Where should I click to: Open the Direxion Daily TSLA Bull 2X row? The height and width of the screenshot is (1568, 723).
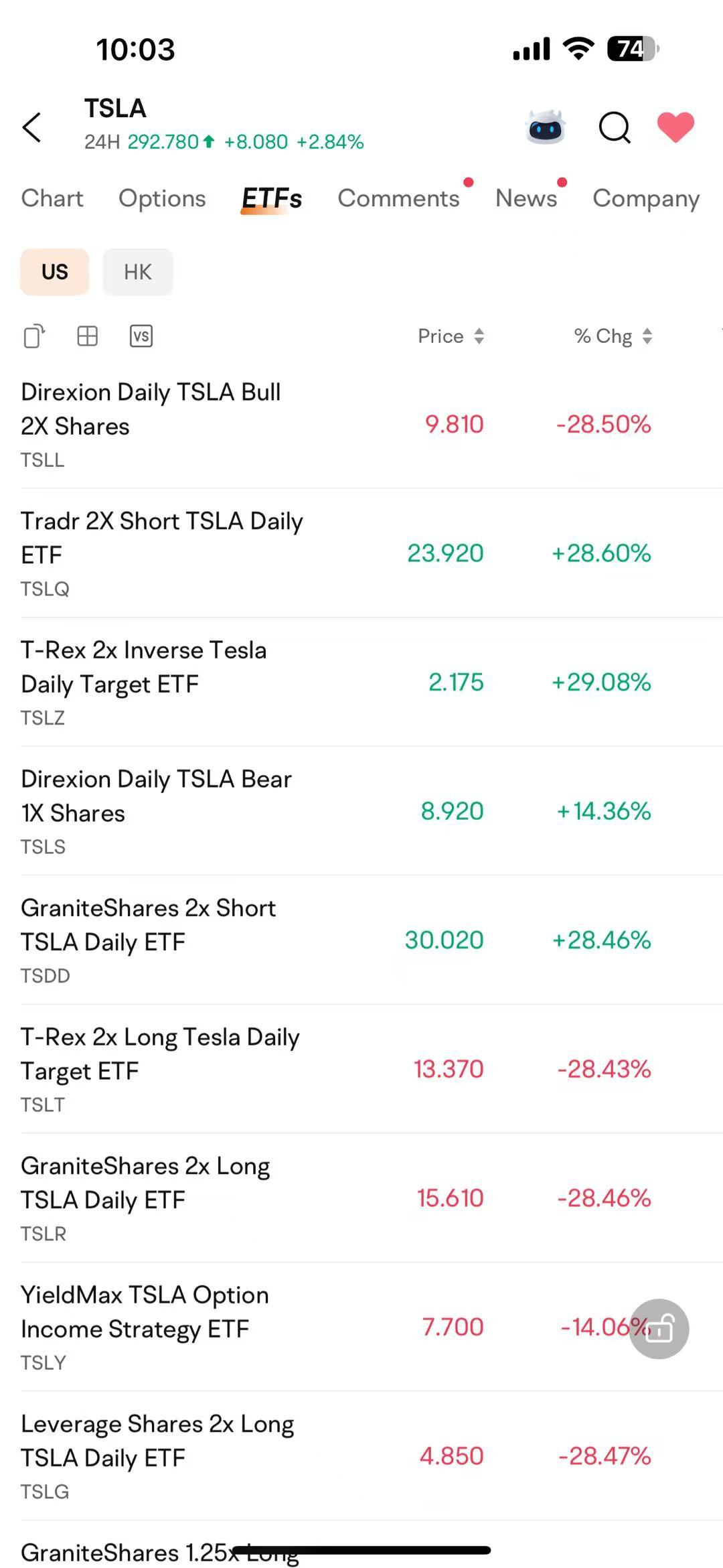(x=361, y=424)
